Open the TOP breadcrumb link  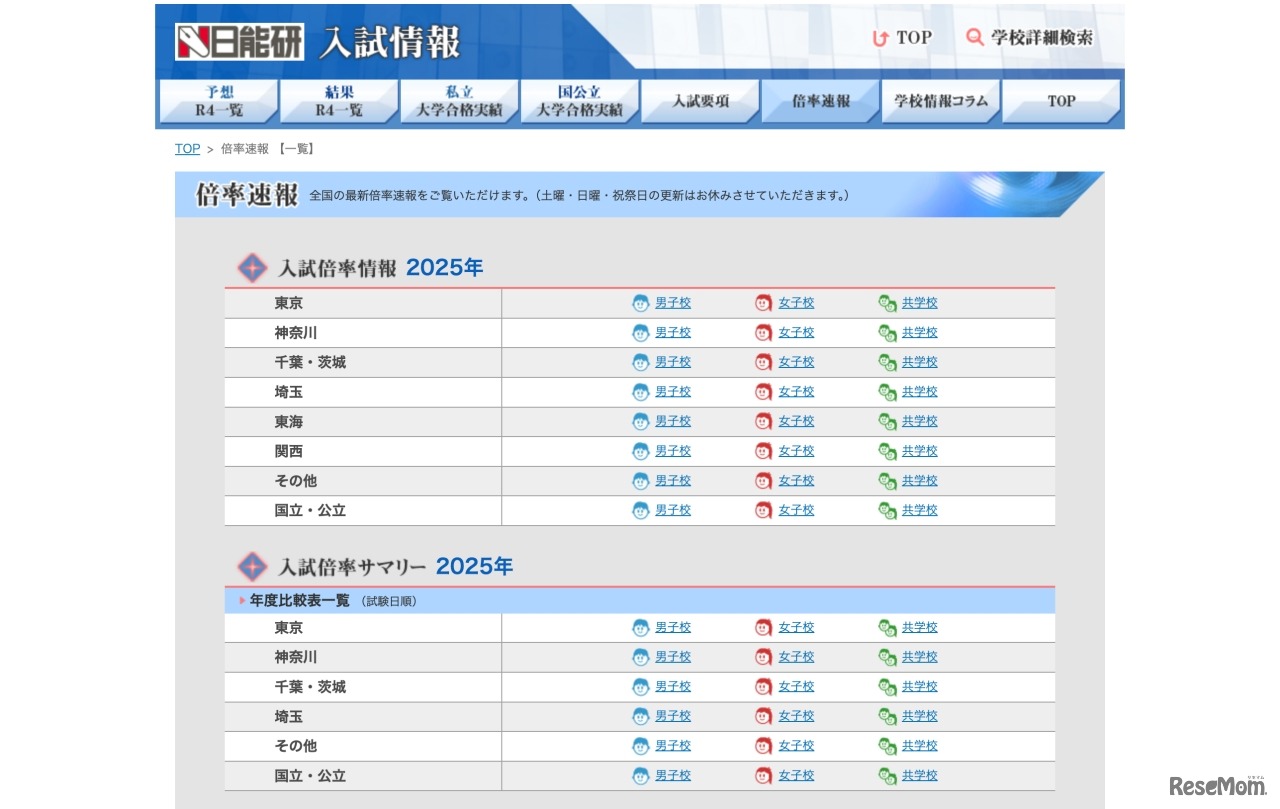[187, 148]
